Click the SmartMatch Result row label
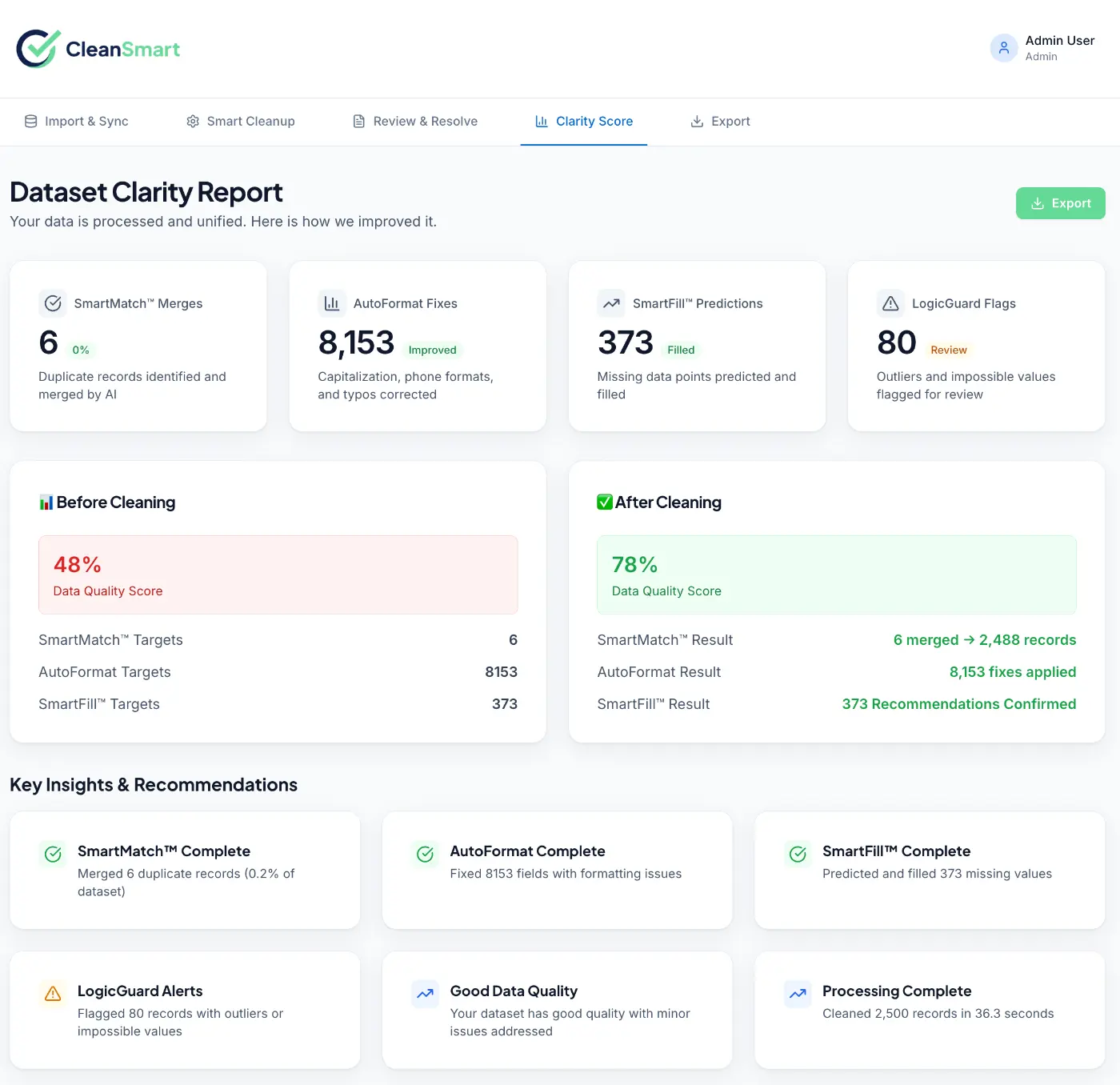 coord(665,640)
